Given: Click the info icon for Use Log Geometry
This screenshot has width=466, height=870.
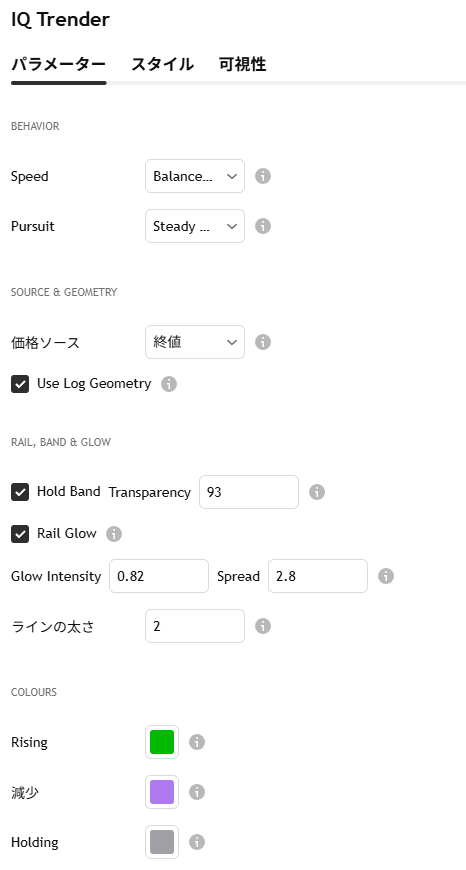Looking at the screenshot, I should pos(169,384).
